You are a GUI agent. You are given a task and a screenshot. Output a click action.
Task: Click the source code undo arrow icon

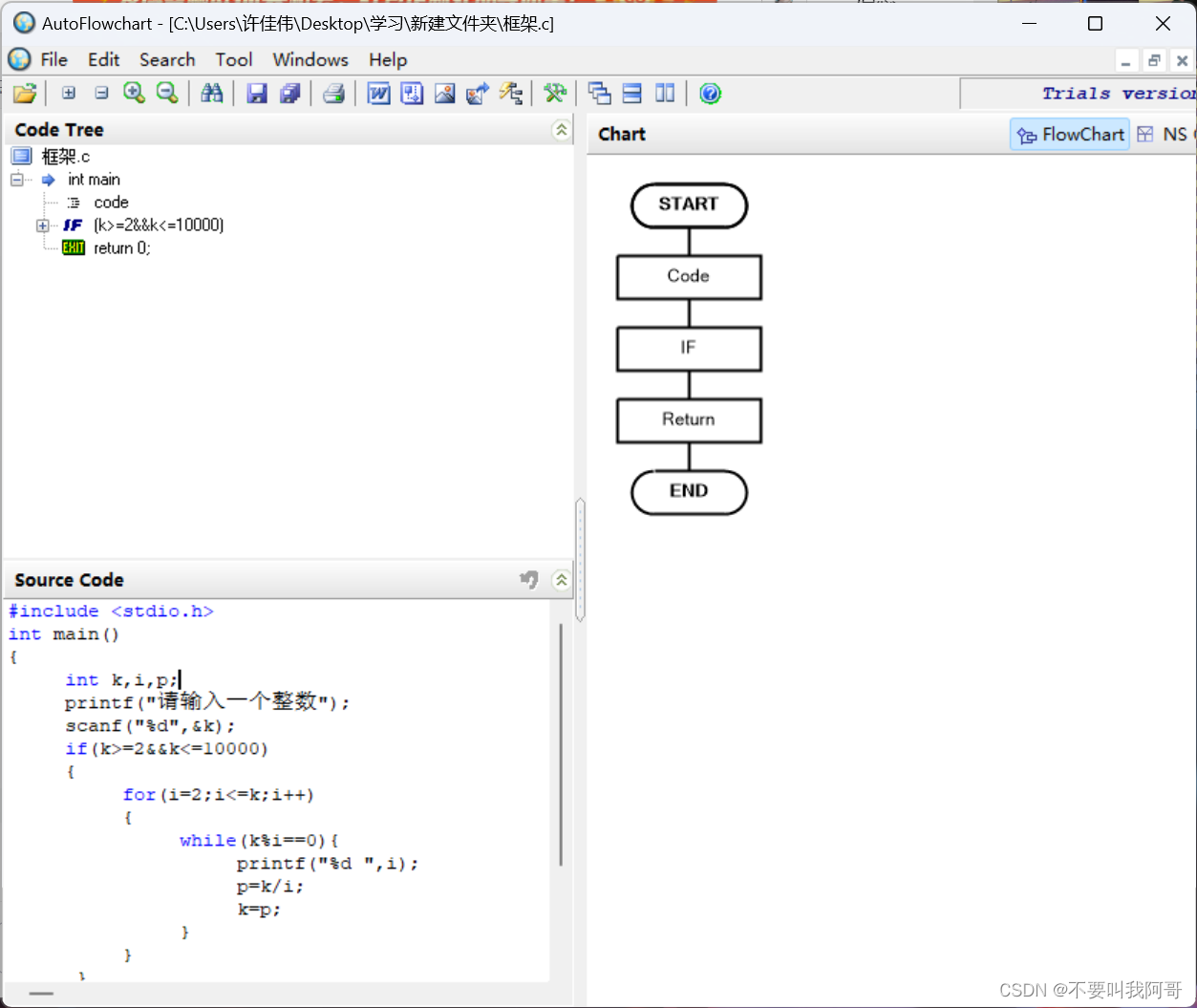pos(529,579)
